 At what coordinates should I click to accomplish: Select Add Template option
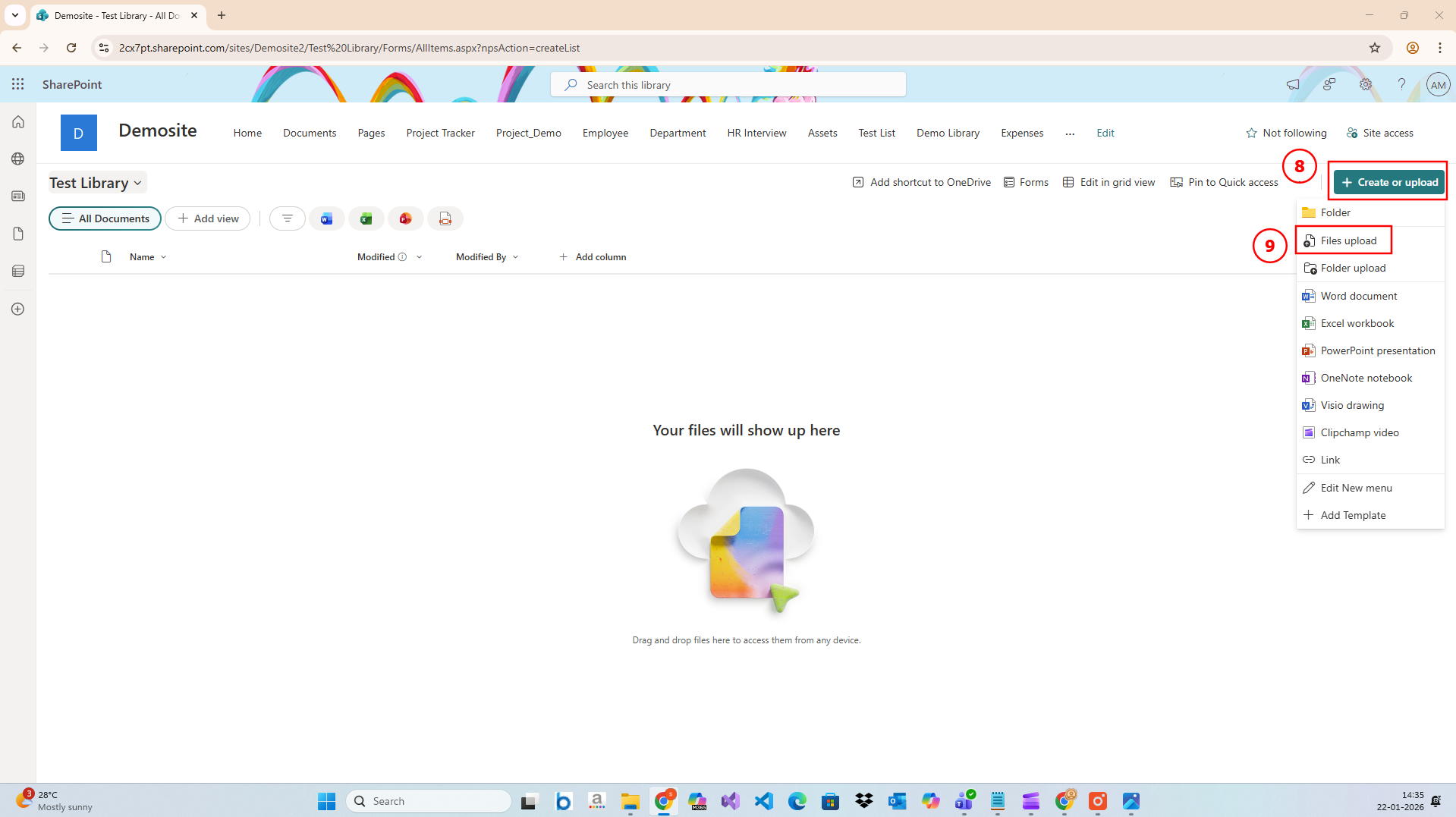click(1370, 515)
